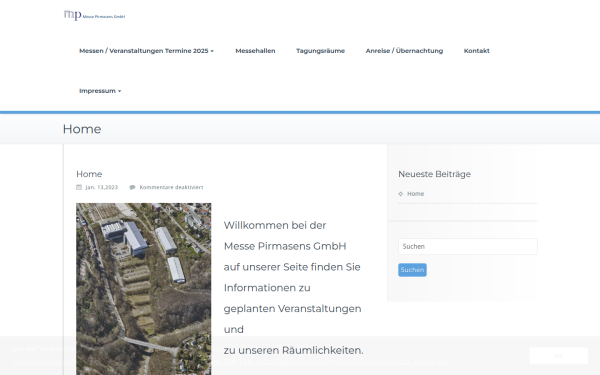600x375 pixels.
Task: Select the text Willkommen bei der
Action: coord(275,225)
